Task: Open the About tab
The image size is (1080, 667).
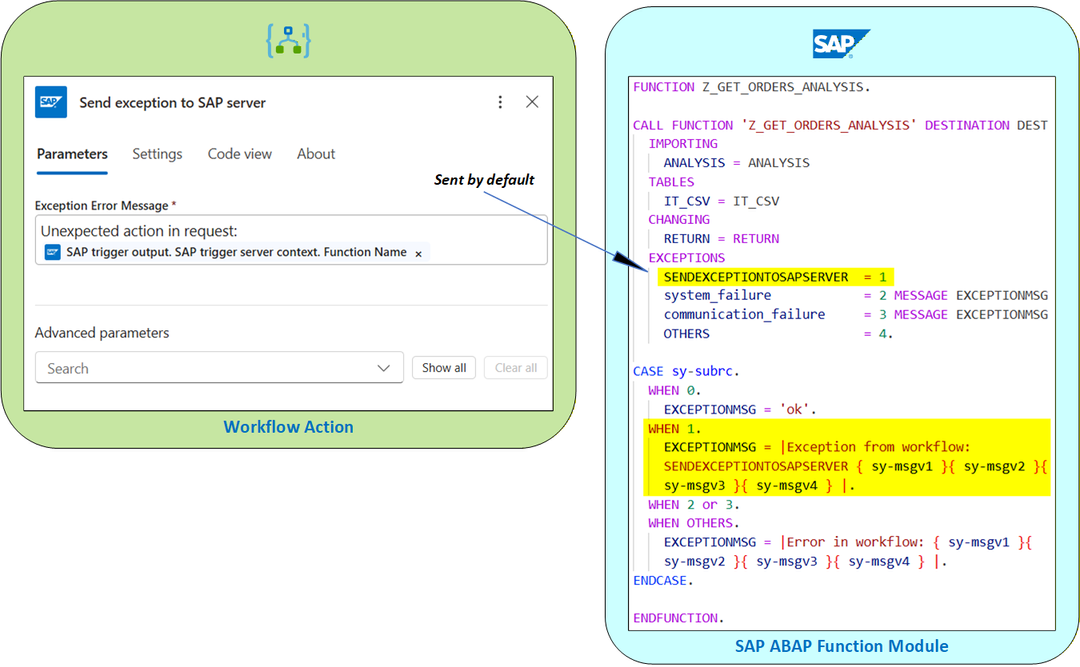Action: (315, 154)
